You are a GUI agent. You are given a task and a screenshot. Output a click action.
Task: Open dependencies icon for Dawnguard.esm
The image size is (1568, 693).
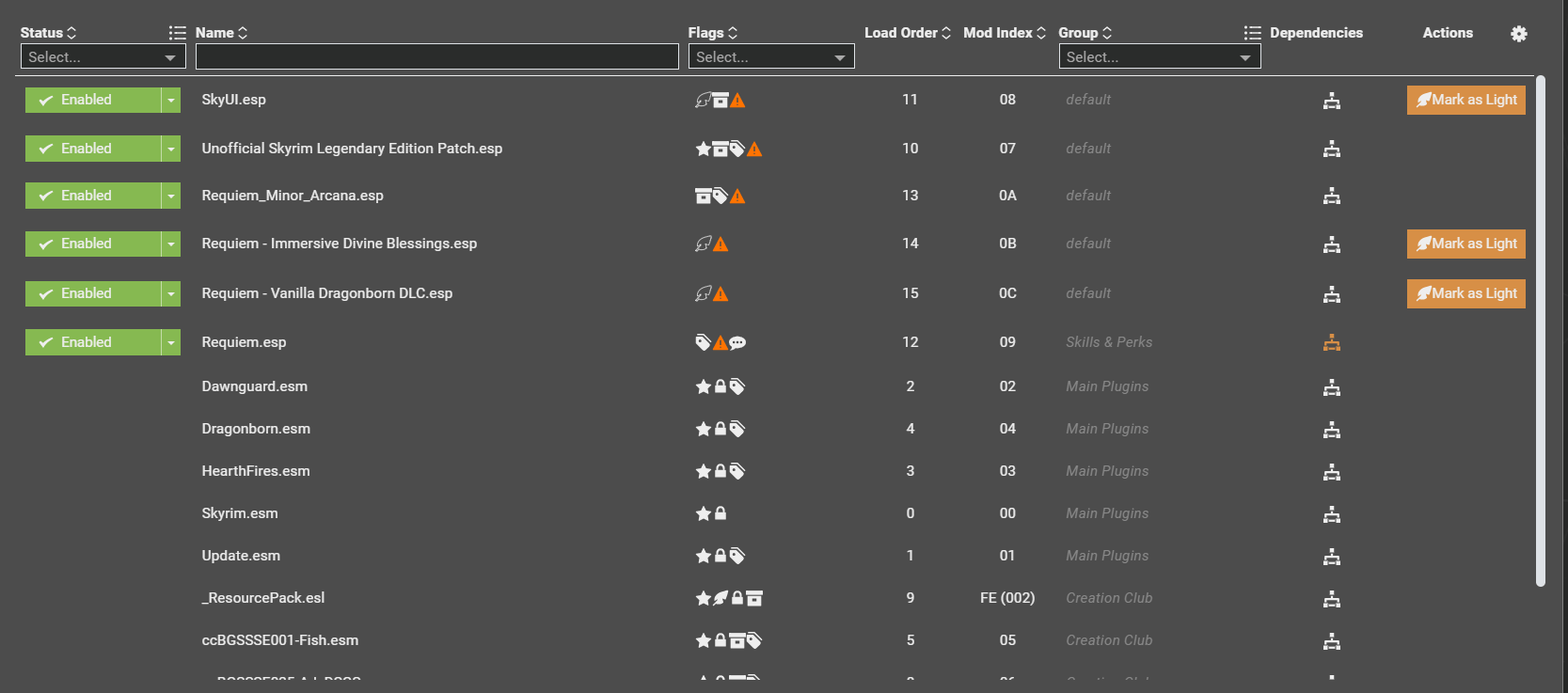coord(1331,387)
